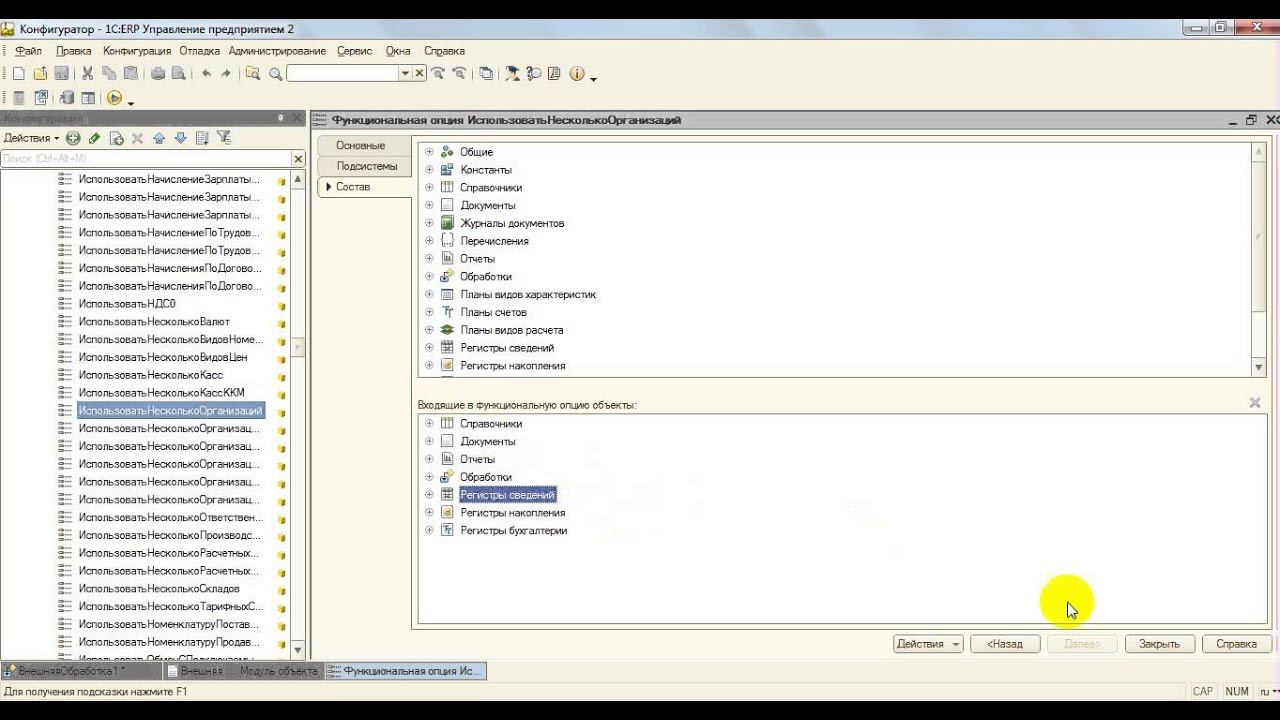Screen dimensions: 1280x720
Task: Expand Регистры бухгалтерии in included objects list
Action: coord(429,530)
